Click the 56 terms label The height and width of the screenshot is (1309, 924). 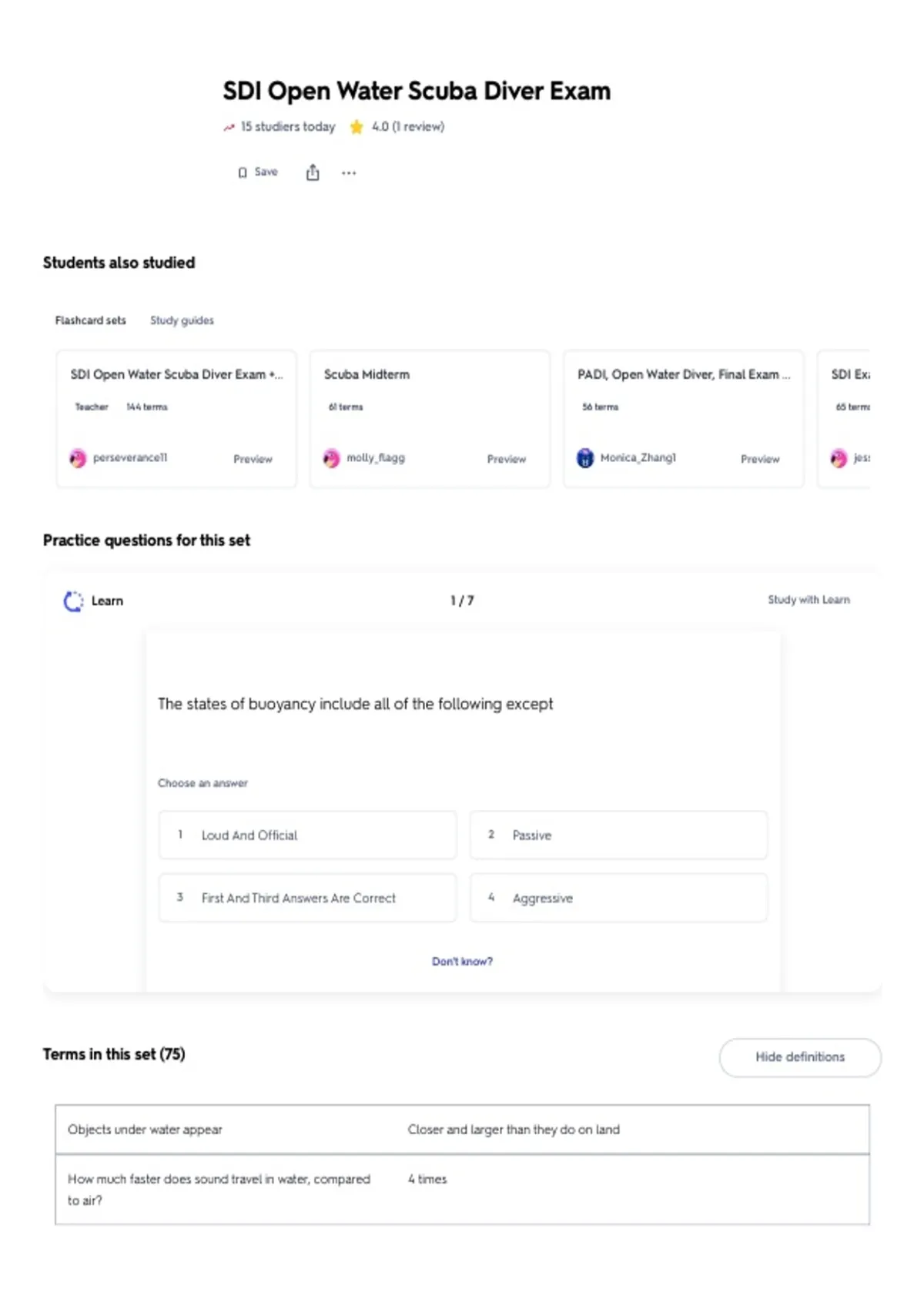[600, 407]
